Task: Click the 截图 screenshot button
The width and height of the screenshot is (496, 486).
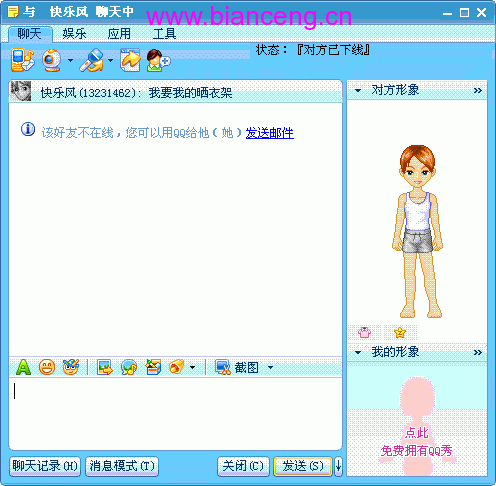Action: click(x=237, y=367)
